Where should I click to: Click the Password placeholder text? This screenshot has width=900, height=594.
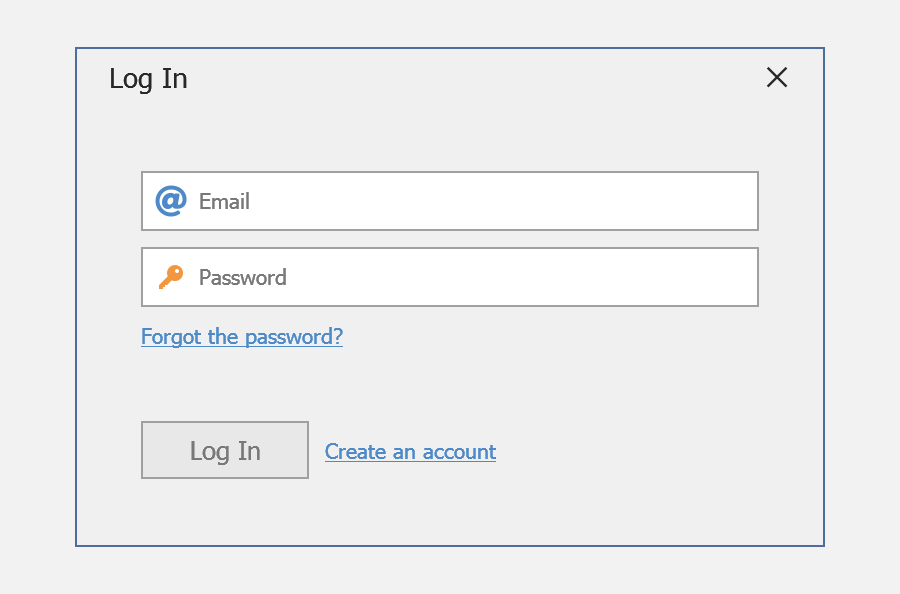(x=242, y=277)
